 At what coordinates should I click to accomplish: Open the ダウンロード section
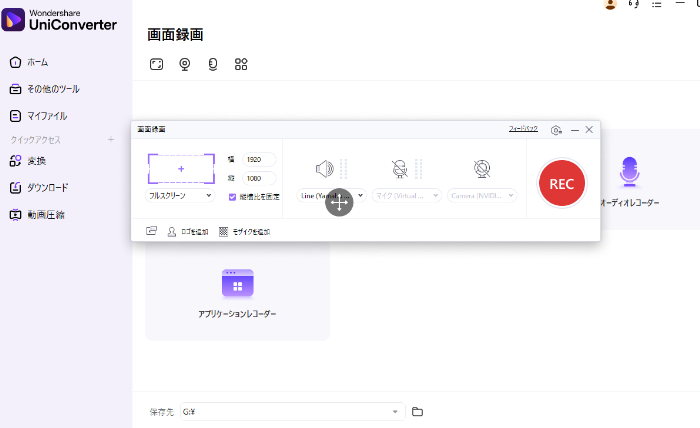pos(47,188)
